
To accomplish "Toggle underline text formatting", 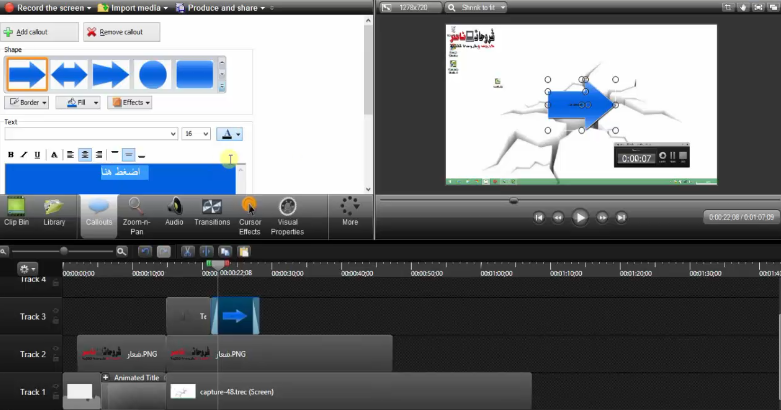I will coord(37,155).
